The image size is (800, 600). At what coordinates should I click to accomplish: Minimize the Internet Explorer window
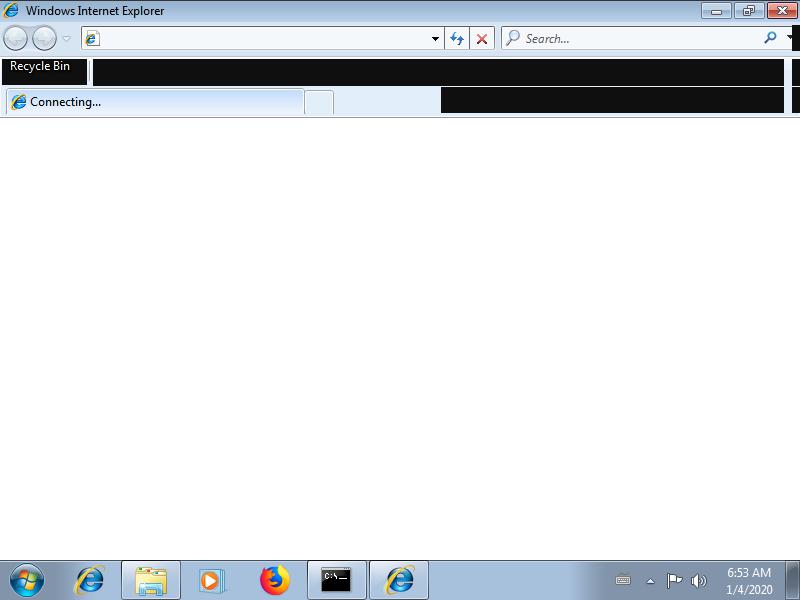716,11
